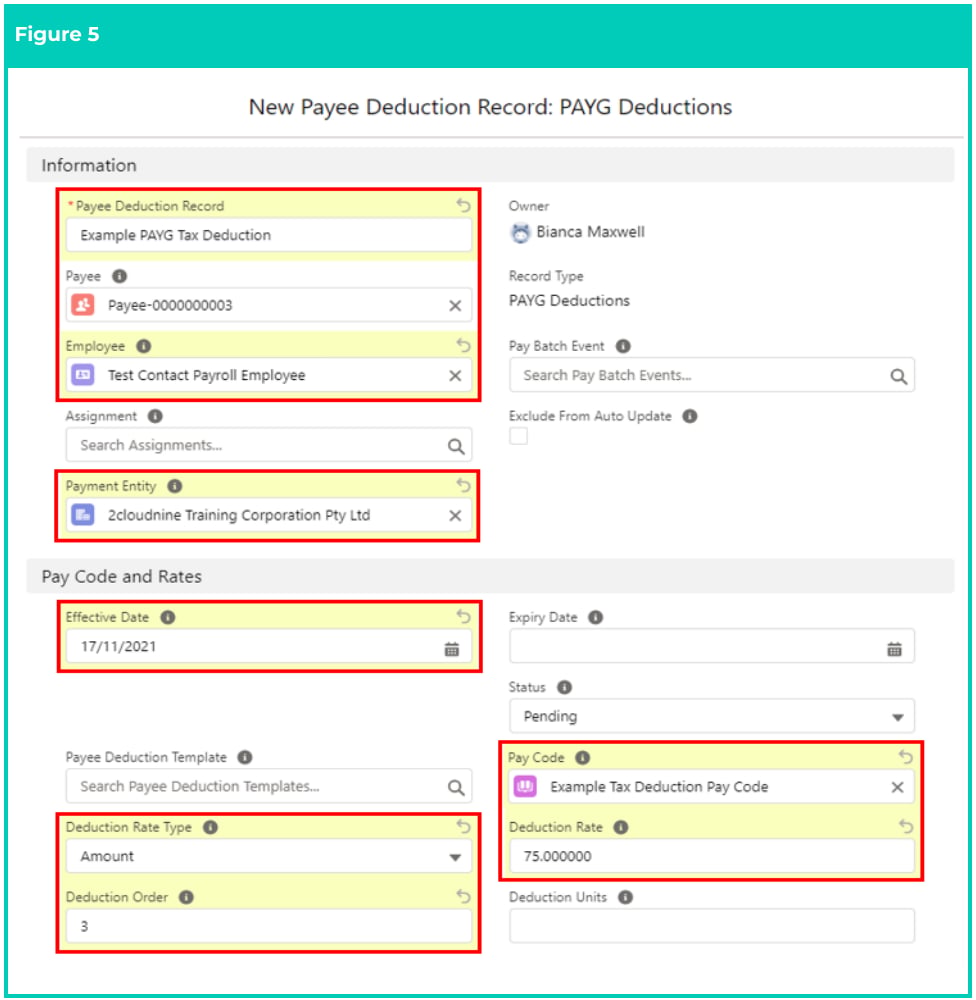This screenshot has height=1000, width=976.
Task: Undo changes to Deduction Rate field
Action: [906, 827]
